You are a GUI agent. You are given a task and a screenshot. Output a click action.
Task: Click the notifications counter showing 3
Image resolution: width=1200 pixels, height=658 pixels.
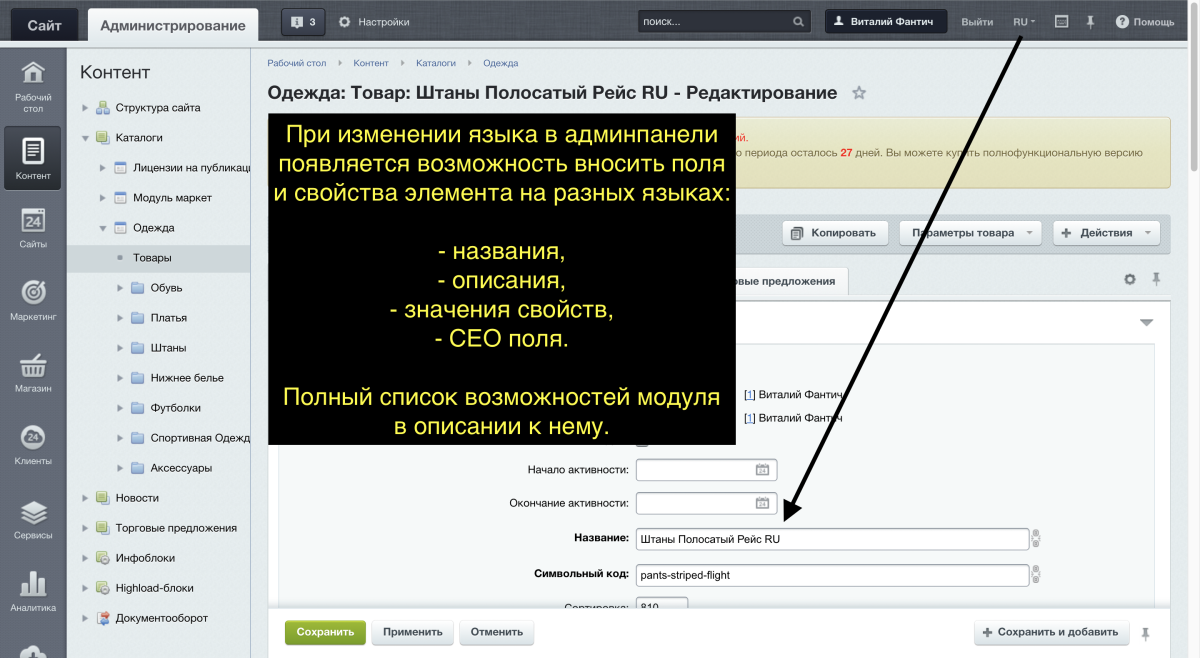pos(302,21)
